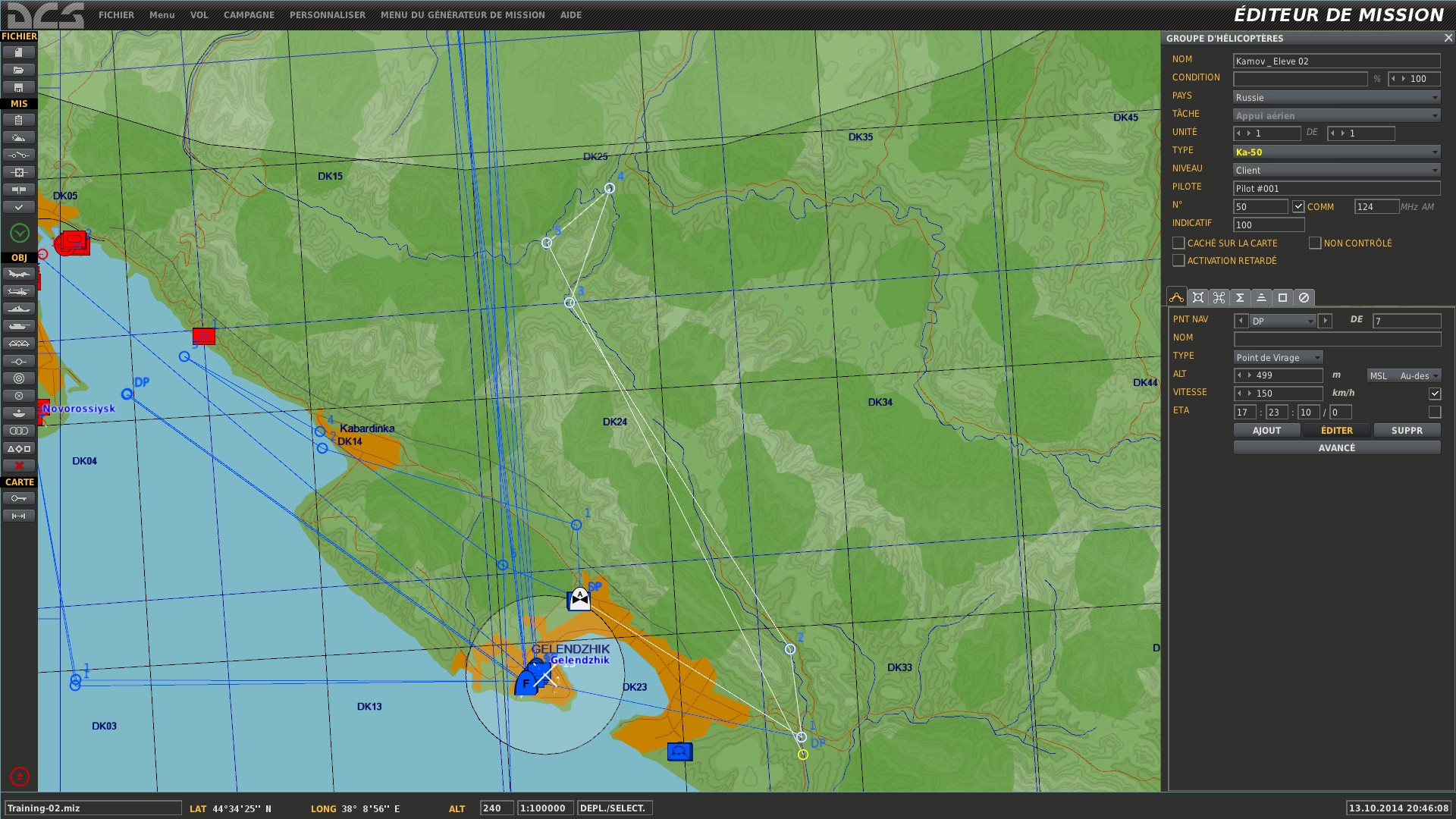Image resolution: width=1456 pixels, height=819 pixels.
Task: Open the CAMPAGNE menu
Action: (x=249, y=15)
